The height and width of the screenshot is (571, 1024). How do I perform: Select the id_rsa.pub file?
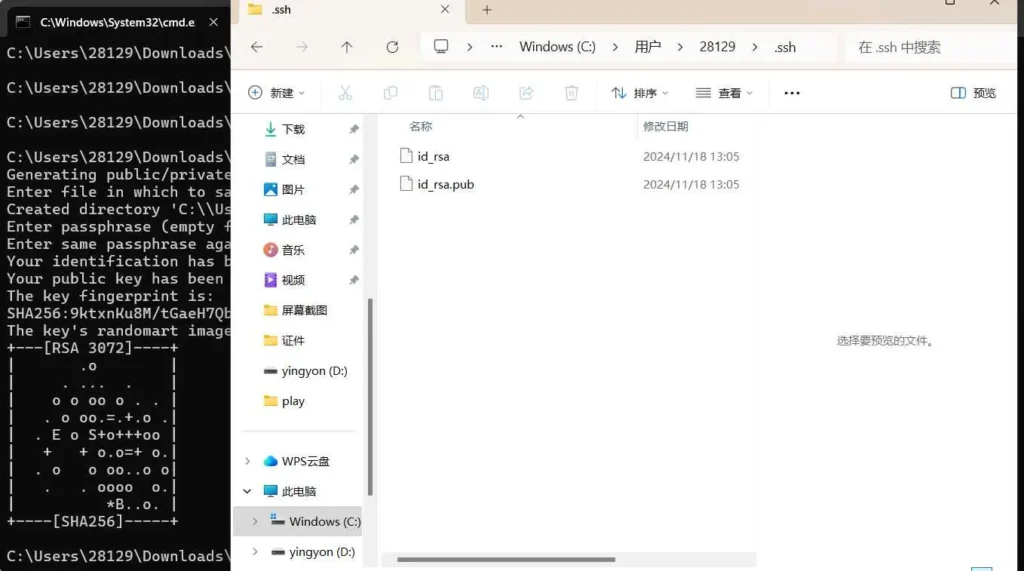(445, 184)
